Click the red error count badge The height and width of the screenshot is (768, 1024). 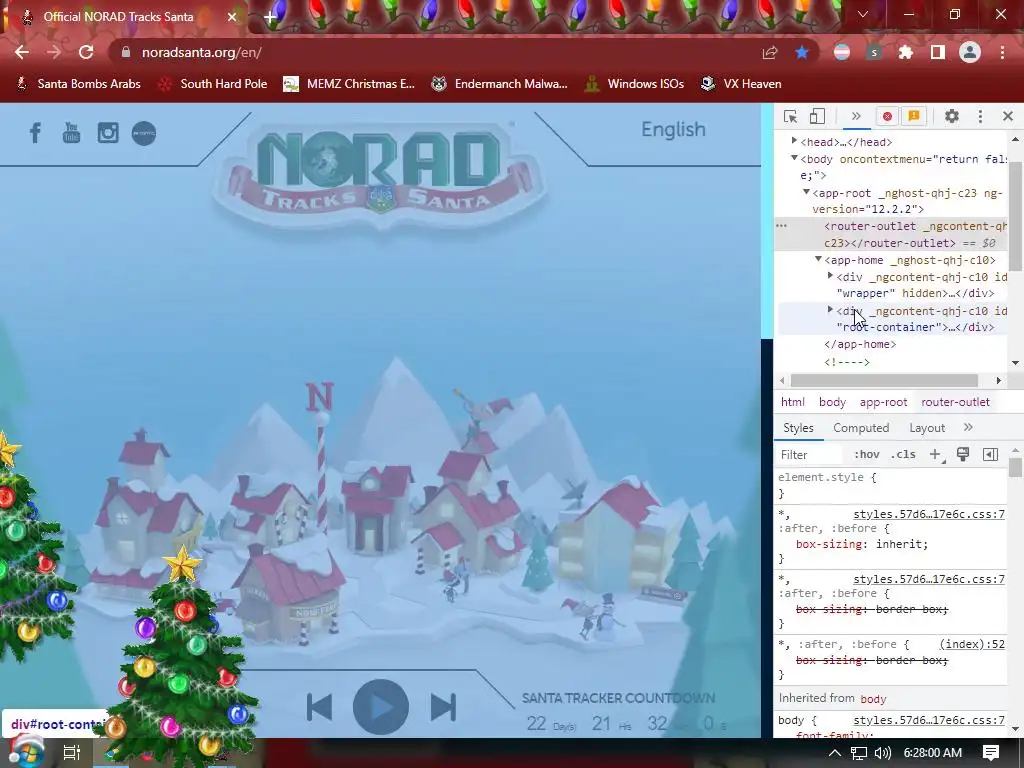(x=887, y=116)
